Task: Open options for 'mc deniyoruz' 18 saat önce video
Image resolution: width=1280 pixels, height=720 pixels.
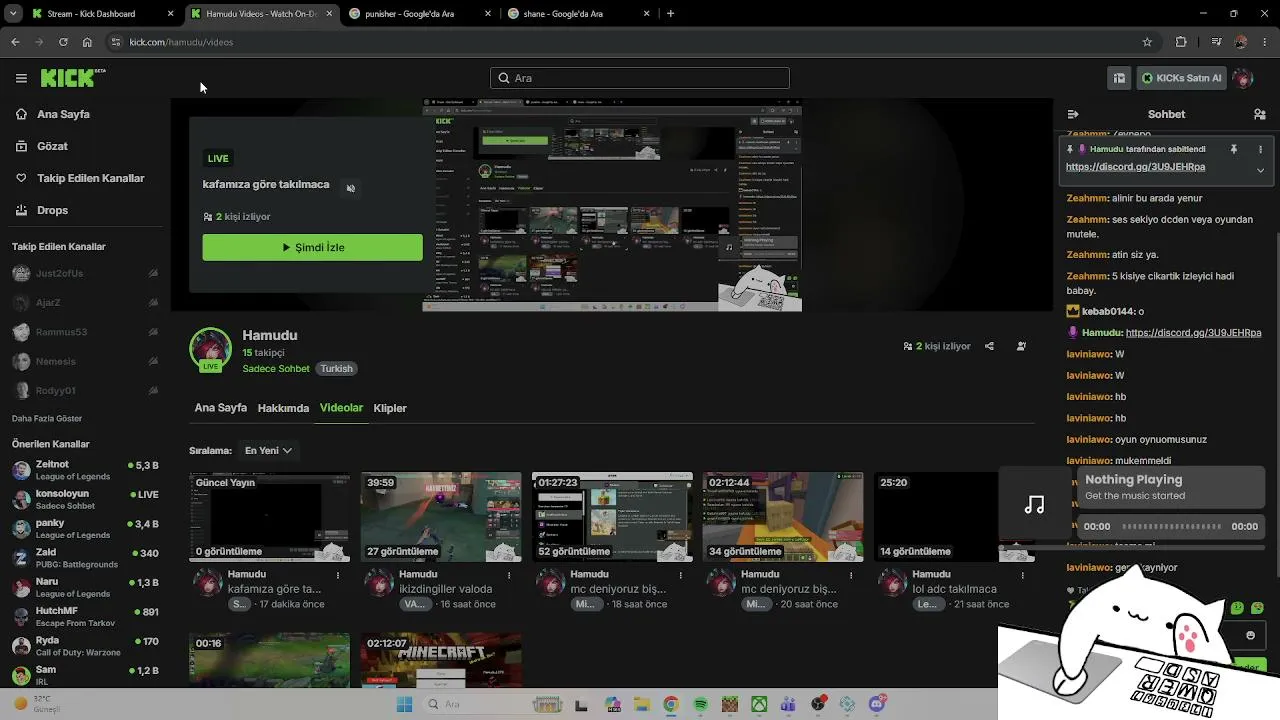Action: click(680, 575)
